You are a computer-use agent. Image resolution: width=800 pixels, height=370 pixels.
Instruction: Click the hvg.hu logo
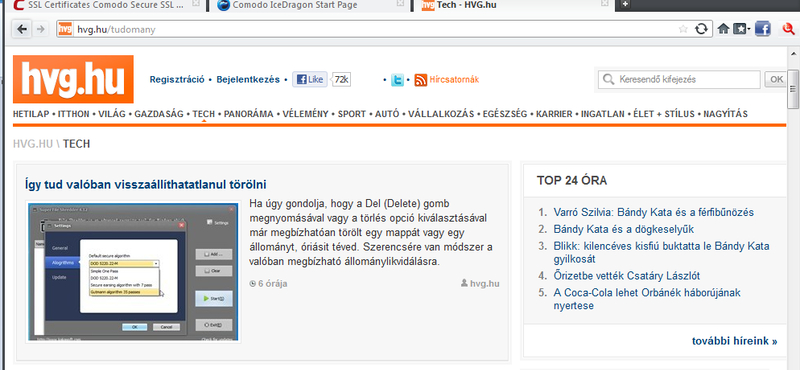point(73,79)
